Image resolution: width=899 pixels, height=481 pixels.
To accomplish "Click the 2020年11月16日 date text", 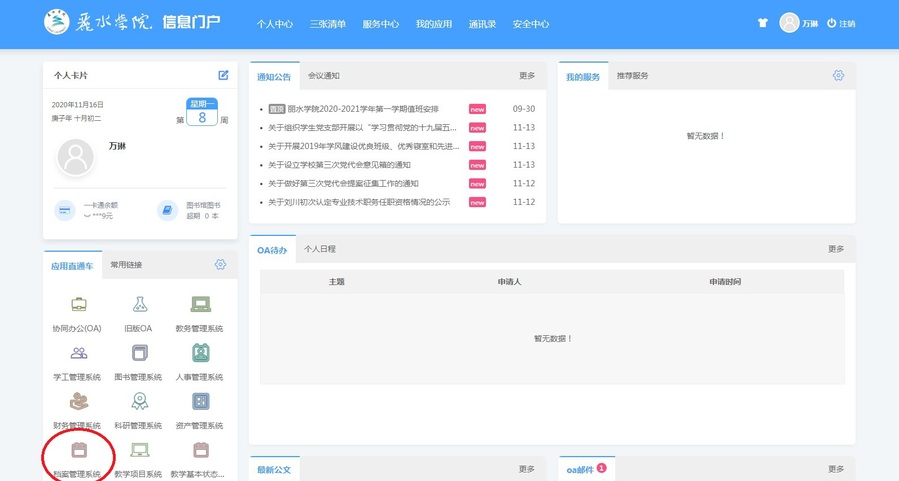I will click(x=77, y=104).
